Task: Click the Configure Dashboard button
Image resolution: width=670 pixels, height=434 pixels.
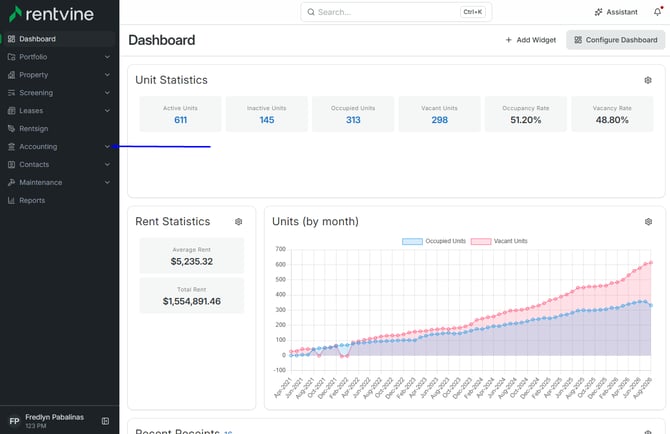Action: (615, 40)
